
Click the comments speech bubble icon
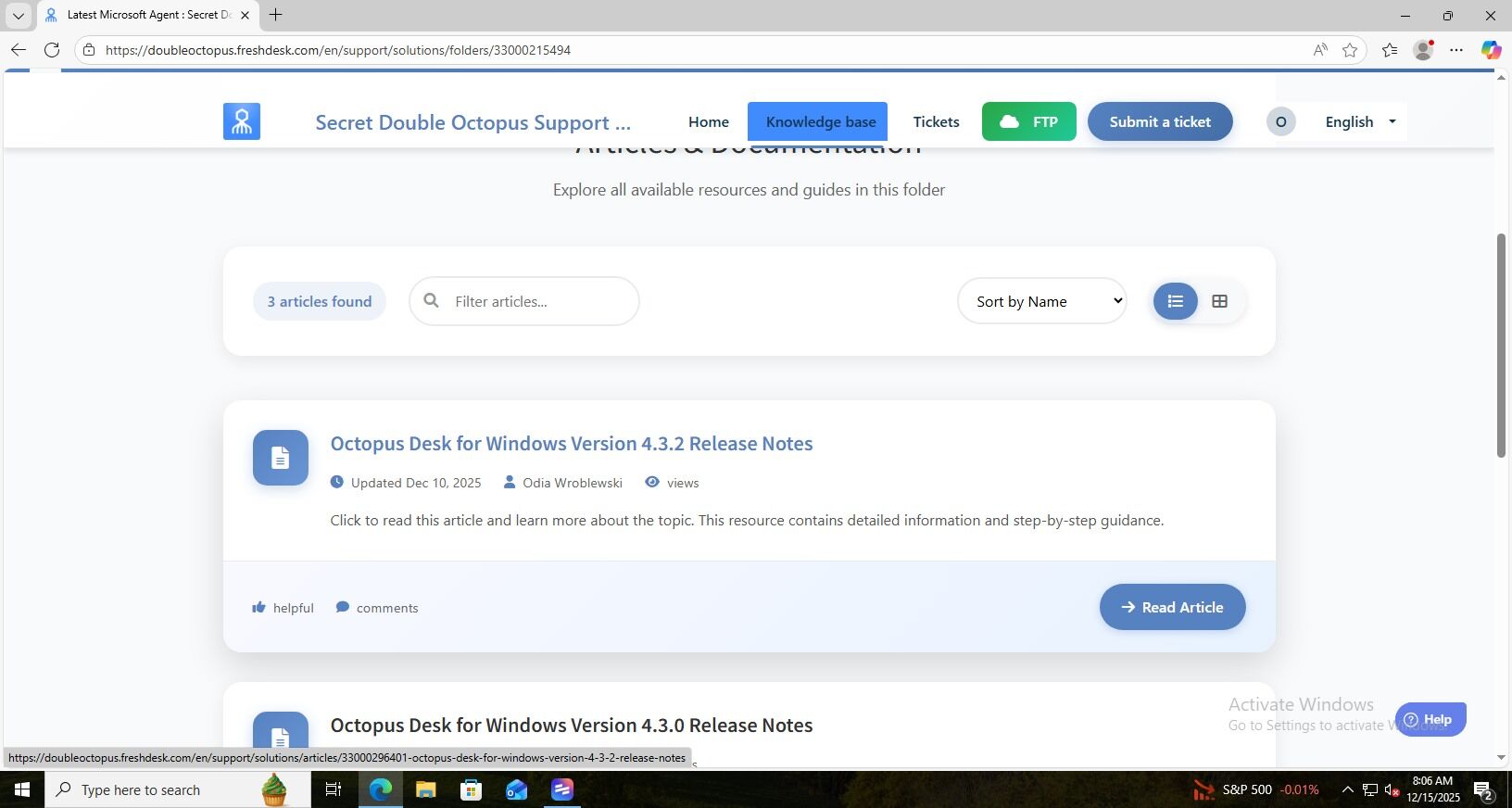pos(342,607)
